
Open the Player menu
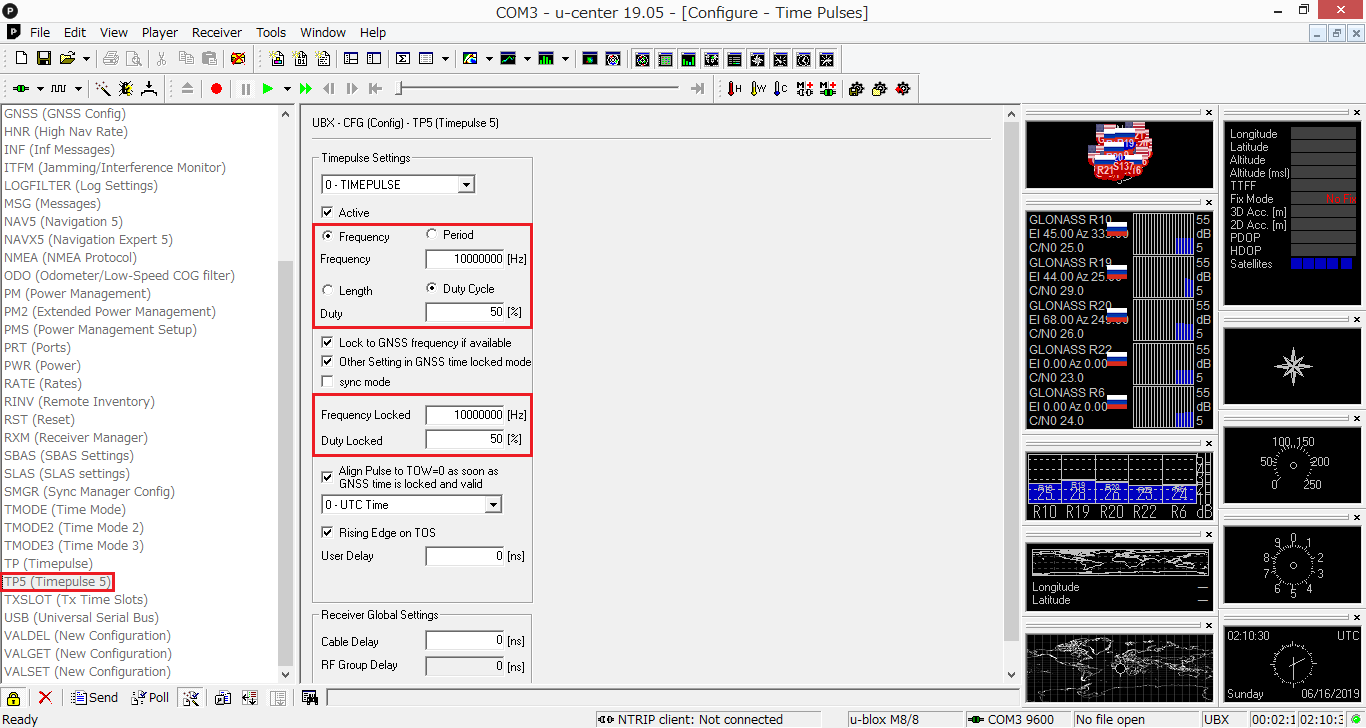160,32
